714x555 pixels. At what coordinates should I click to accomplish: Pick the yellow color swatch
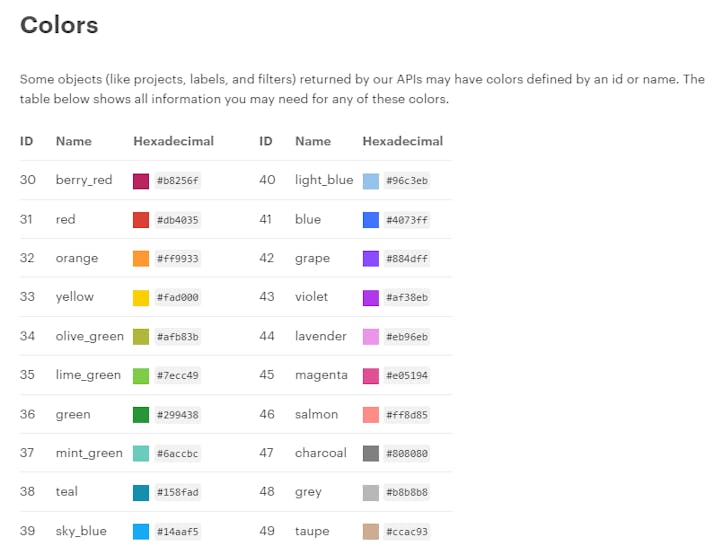(141, 298)
